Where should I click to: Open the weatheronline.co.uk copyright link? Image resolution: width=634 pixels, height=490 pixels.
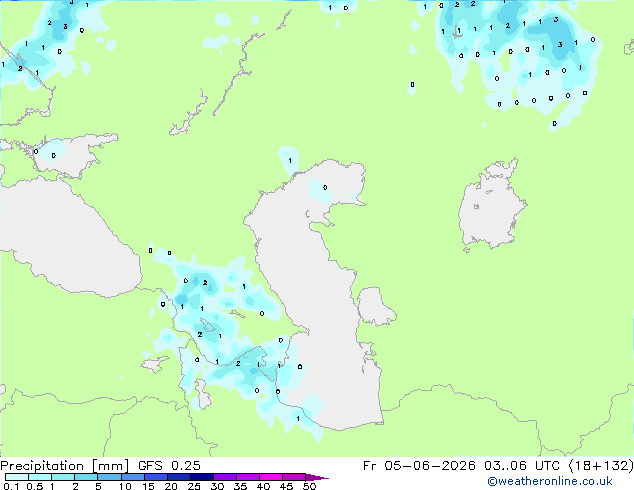coord(550,481)
